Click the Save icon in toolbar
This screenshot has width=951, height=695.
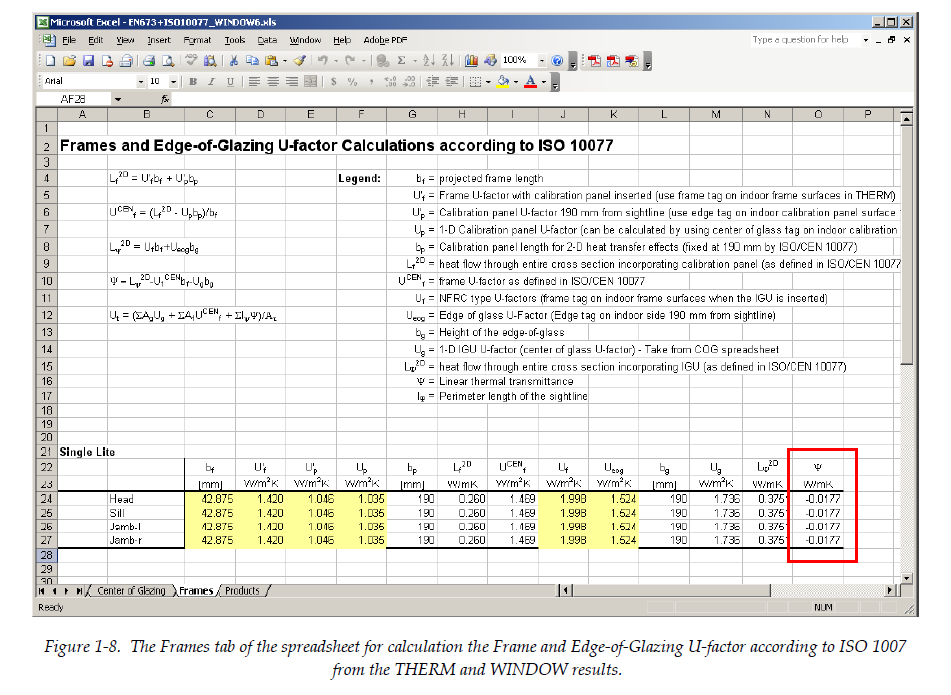(x=87, y=61)
